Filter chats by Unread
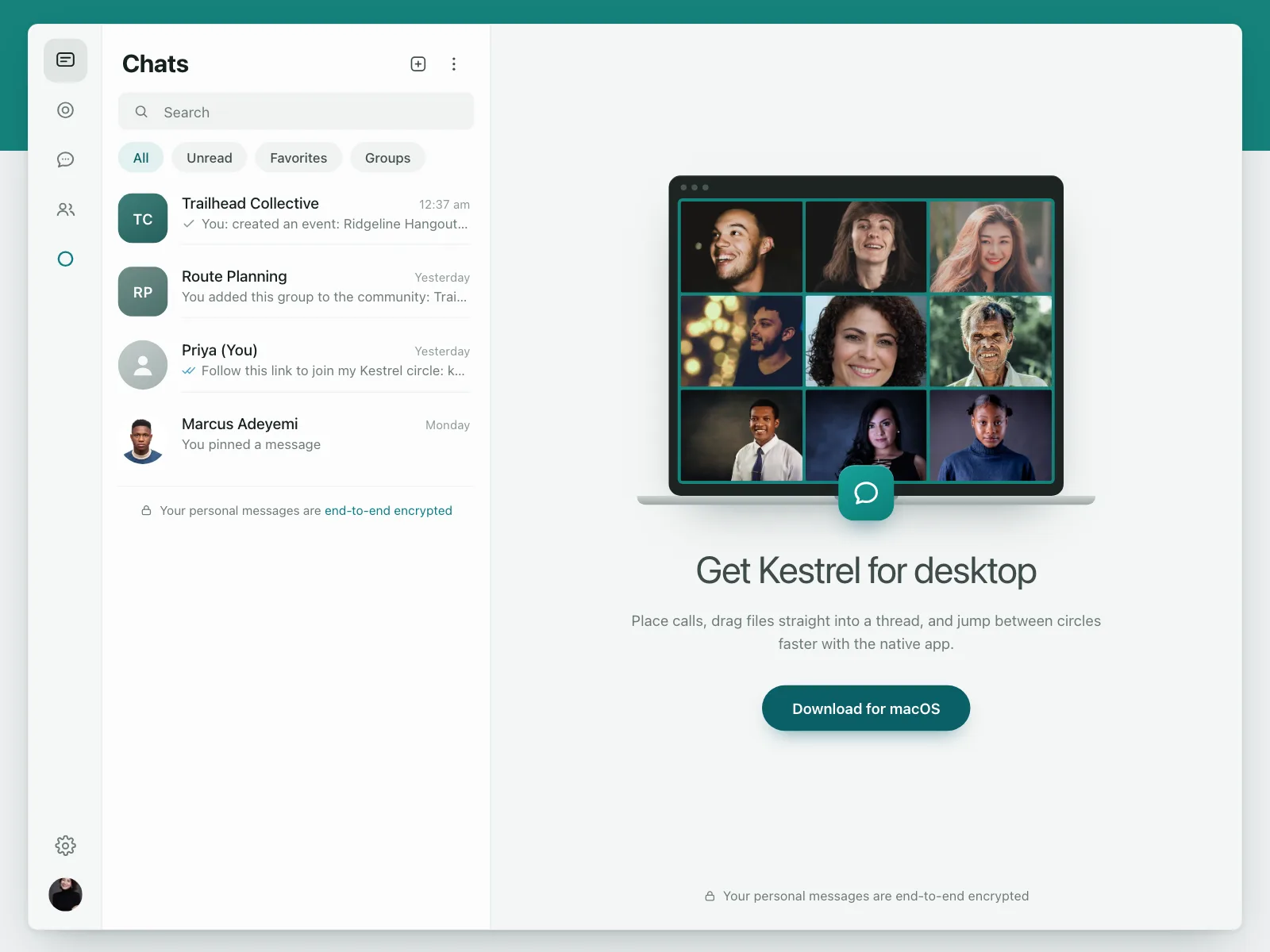The height and width of the screenshot is (952, 1270). (x=210, y=158)
